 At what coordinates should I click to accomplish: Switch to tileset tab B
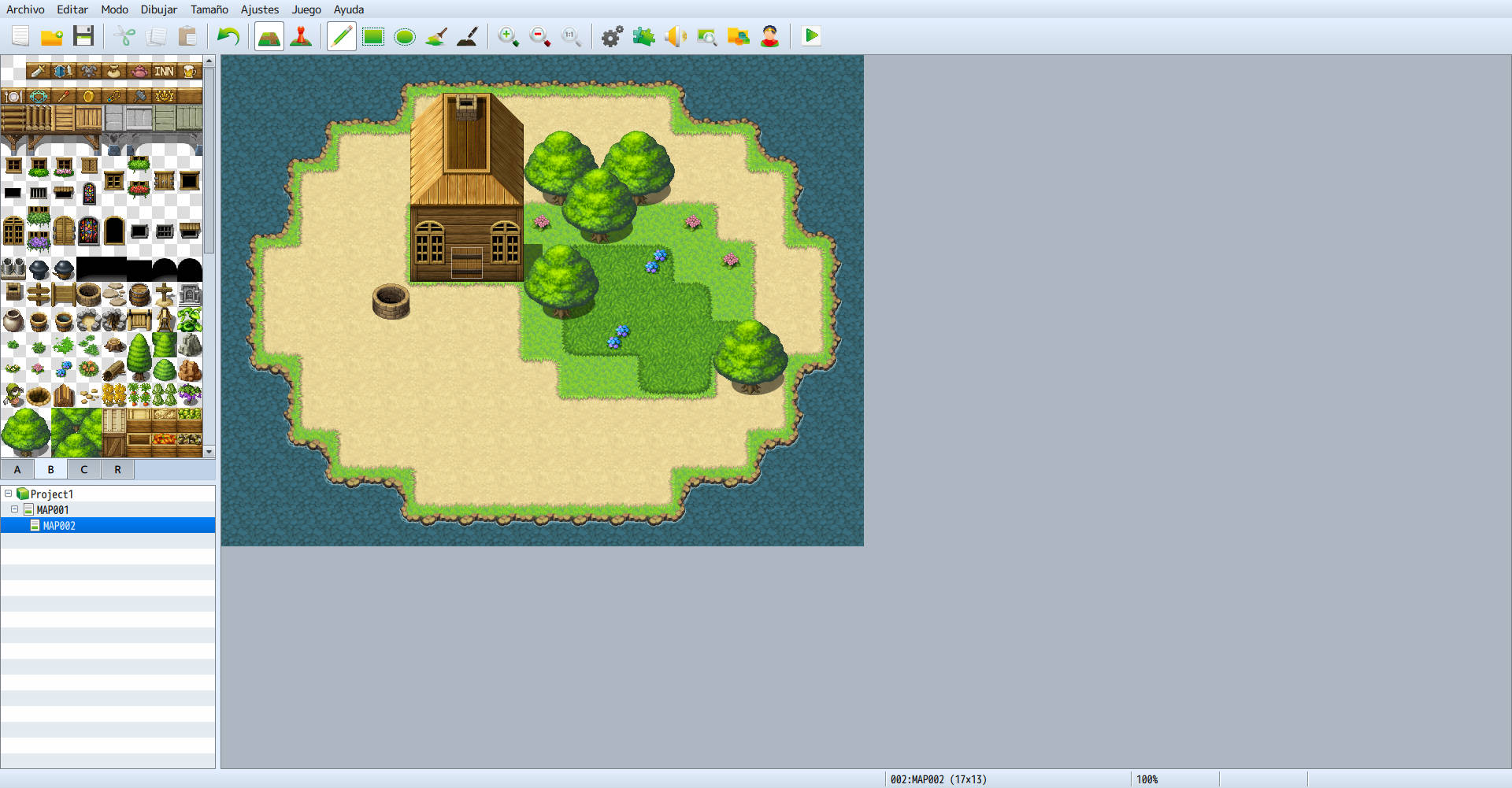[51, 469]
